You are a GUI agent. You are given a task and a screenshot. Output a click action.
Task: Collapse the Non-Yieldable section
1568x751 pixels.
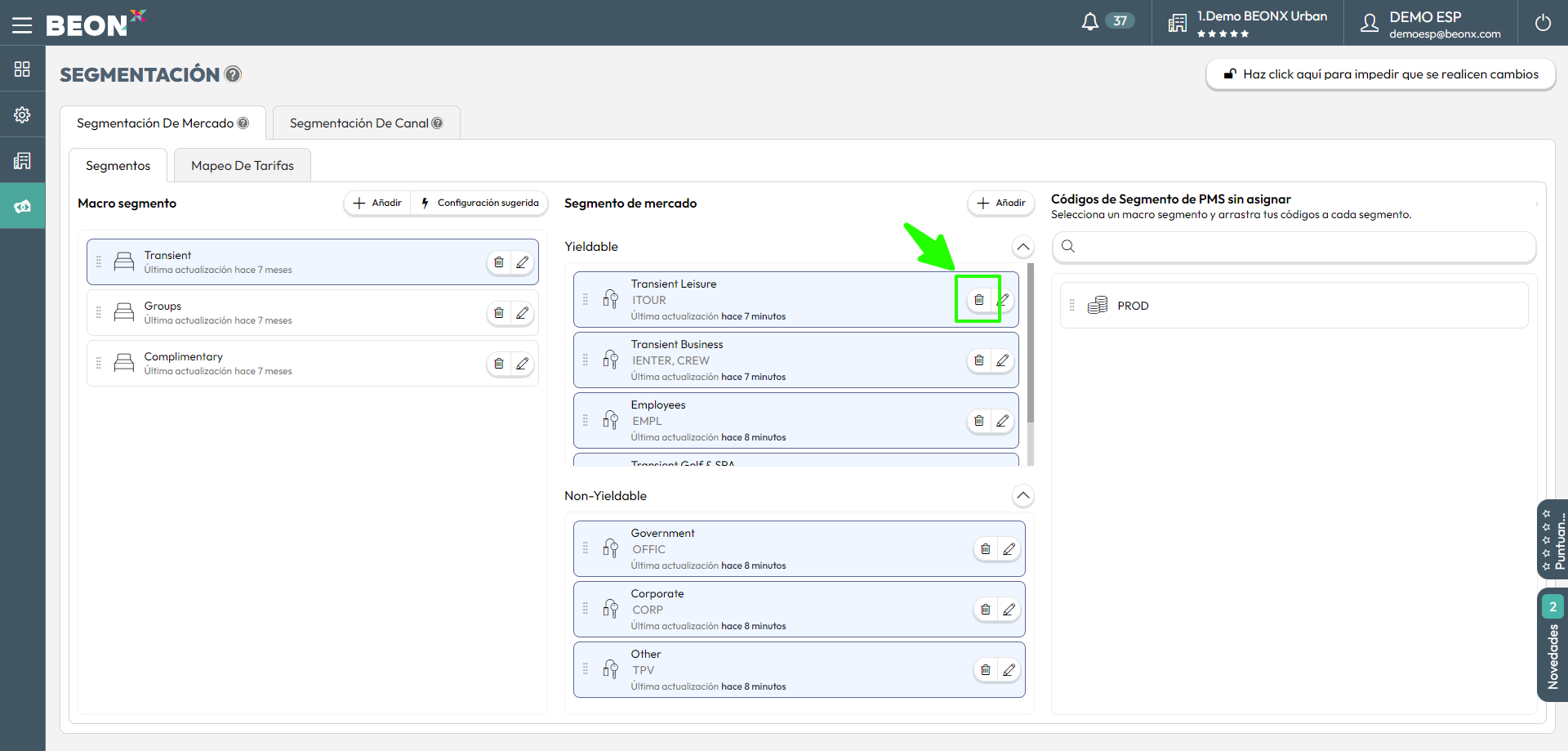(1022, 496)
